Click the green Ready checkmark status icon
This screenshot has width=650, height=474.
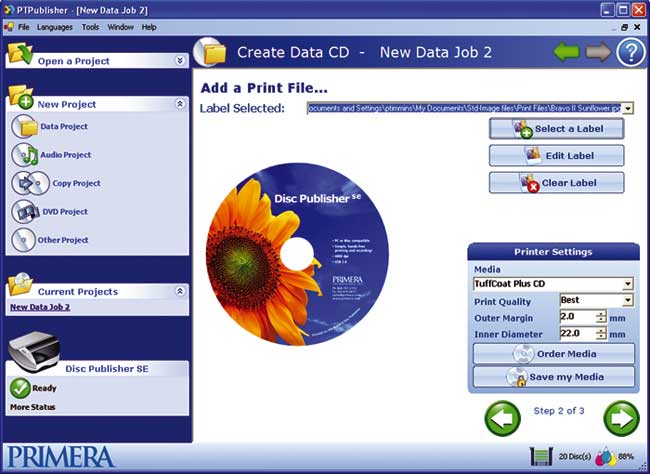pyautogui.click(x=20, y=388)
